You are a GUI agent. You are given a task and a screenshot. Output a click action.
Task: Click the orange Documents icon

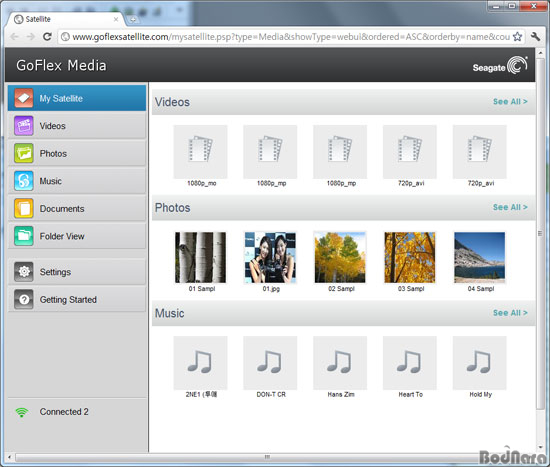(x=24, y=208)
